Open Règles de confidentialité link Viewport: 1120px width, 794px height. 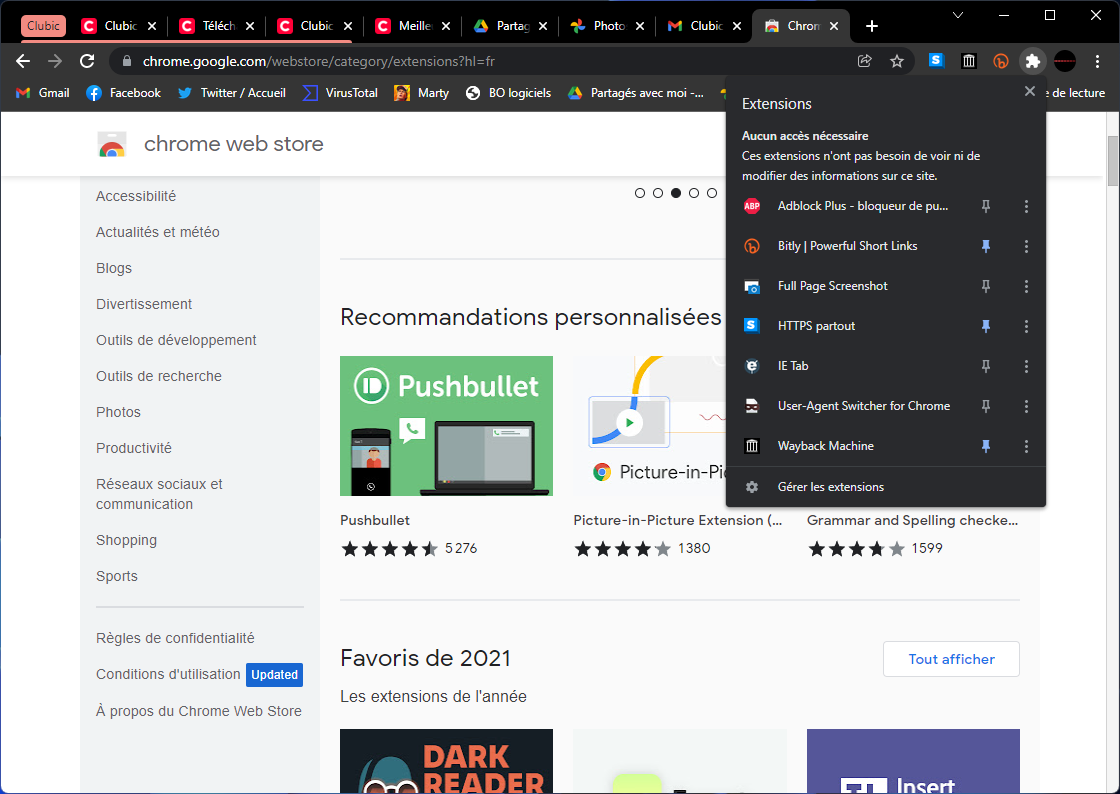point(176,638)
